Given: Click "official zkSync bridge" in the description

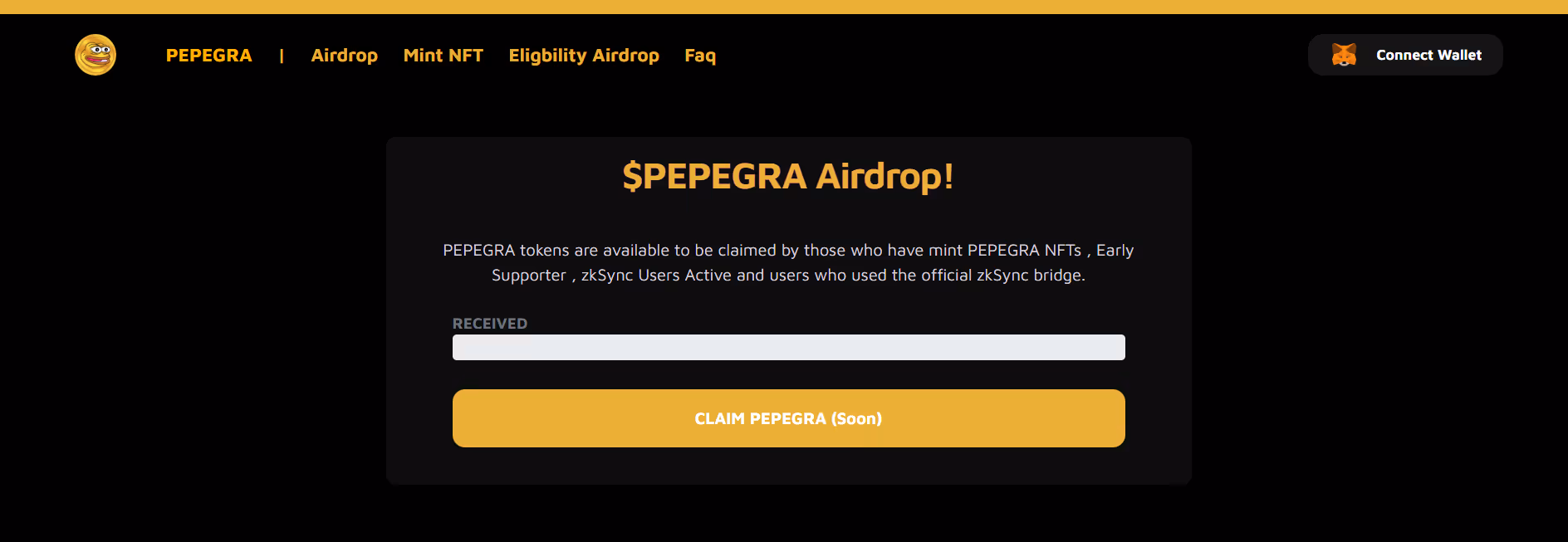Looking at the screenshot, I should [x=1012, y=276].
